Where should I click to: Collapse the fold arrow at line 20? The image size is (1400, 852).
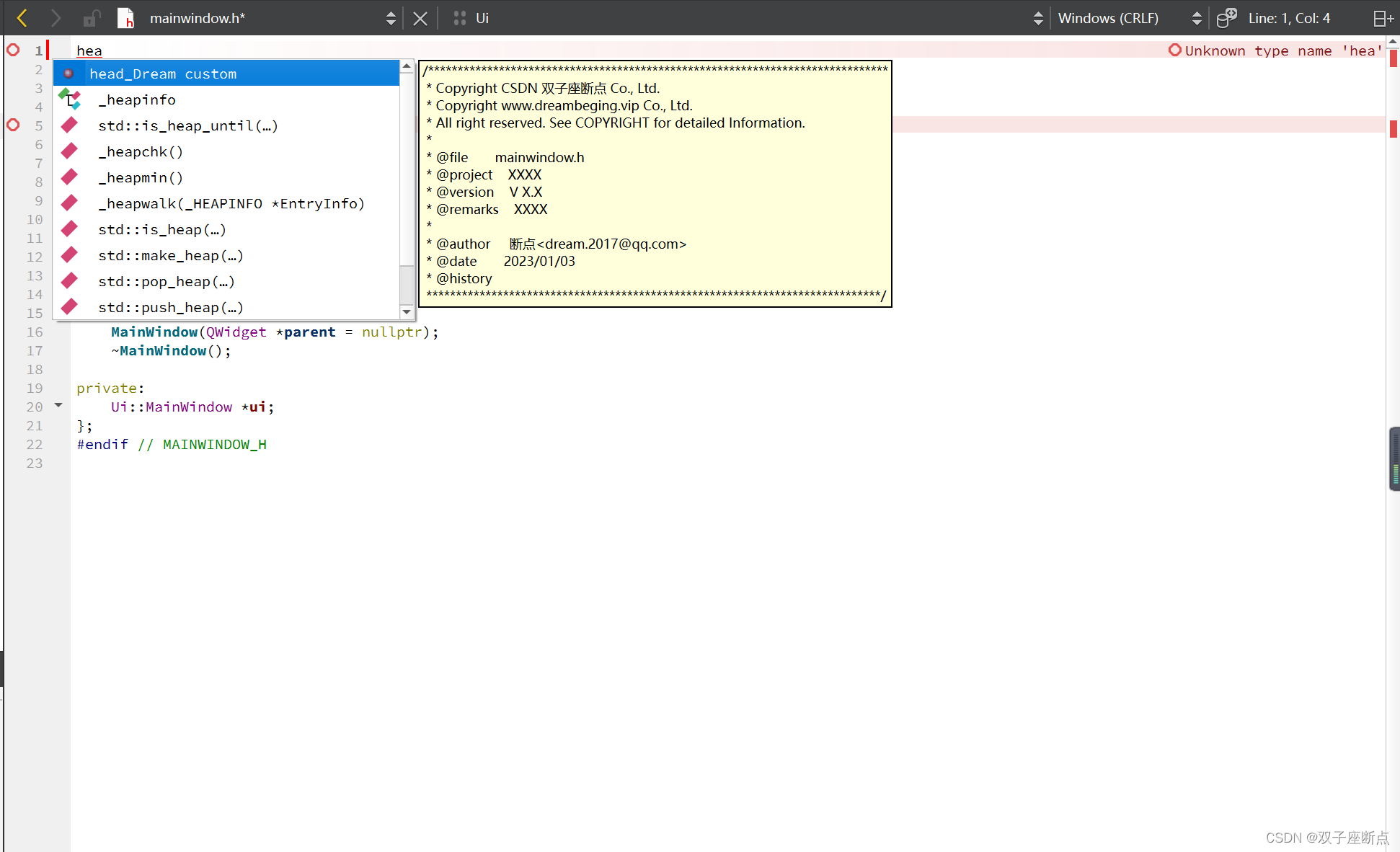tap(58, 406)
